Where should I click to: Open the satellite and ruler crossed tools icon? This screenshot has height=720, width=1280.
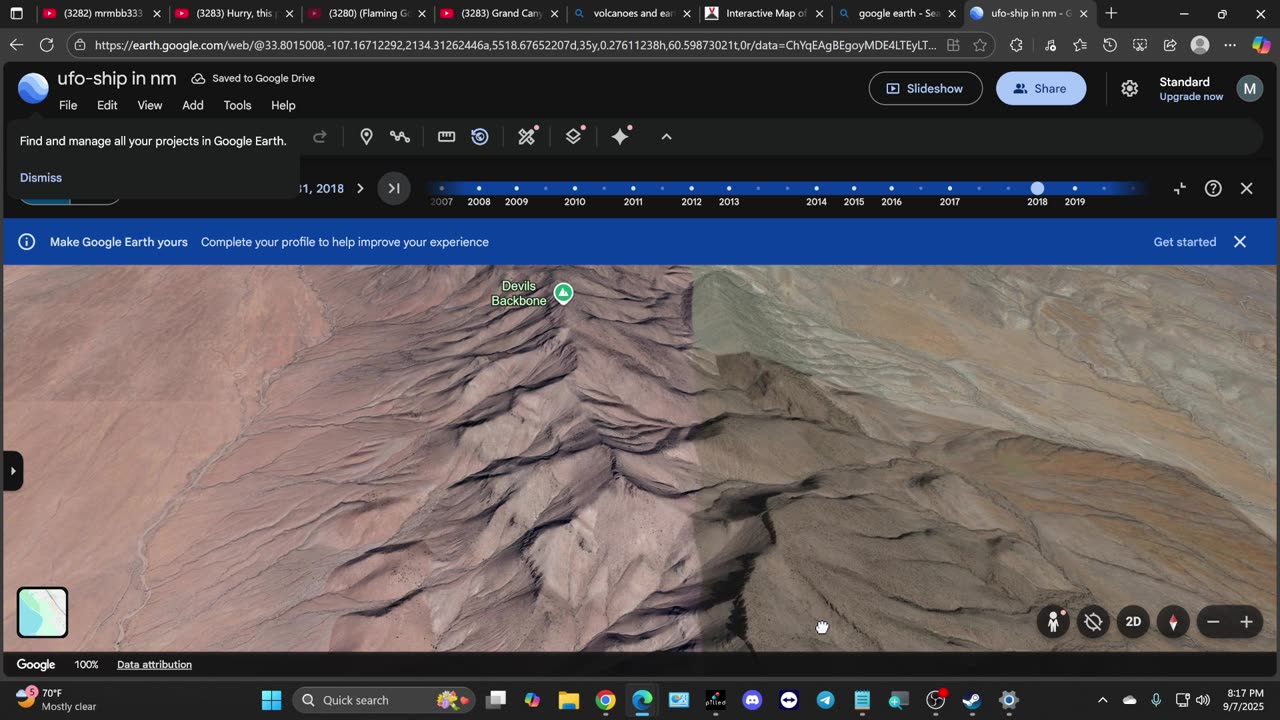pos(527,137)
